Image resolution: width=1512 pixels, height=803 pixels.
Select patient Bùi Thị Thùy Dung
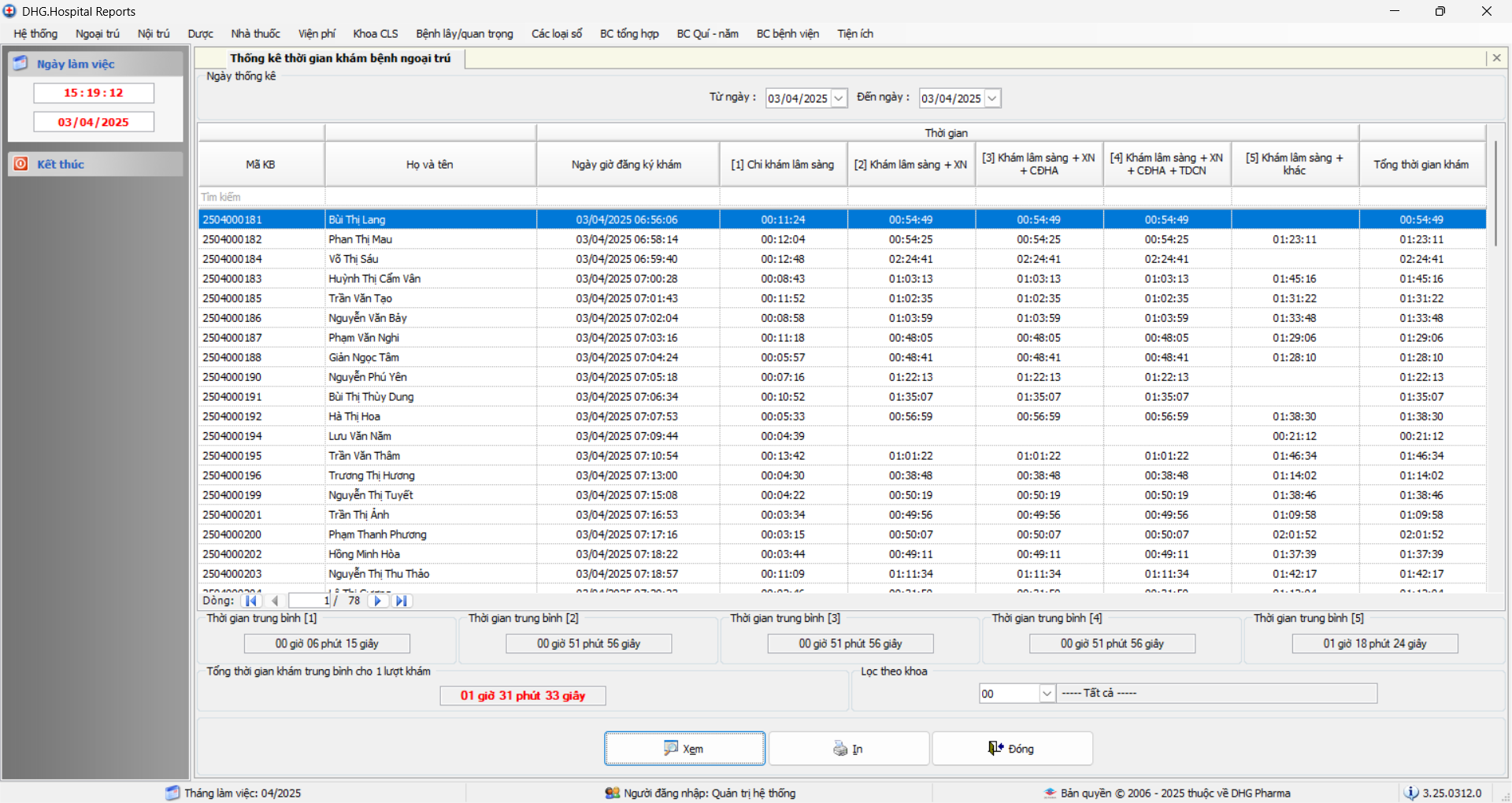pos(842,397)
